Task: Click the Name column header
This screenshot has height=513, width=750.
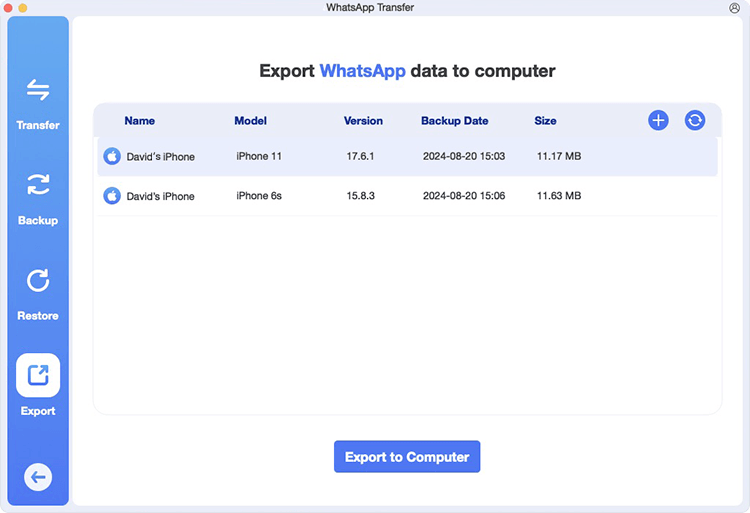Action: 140,120
